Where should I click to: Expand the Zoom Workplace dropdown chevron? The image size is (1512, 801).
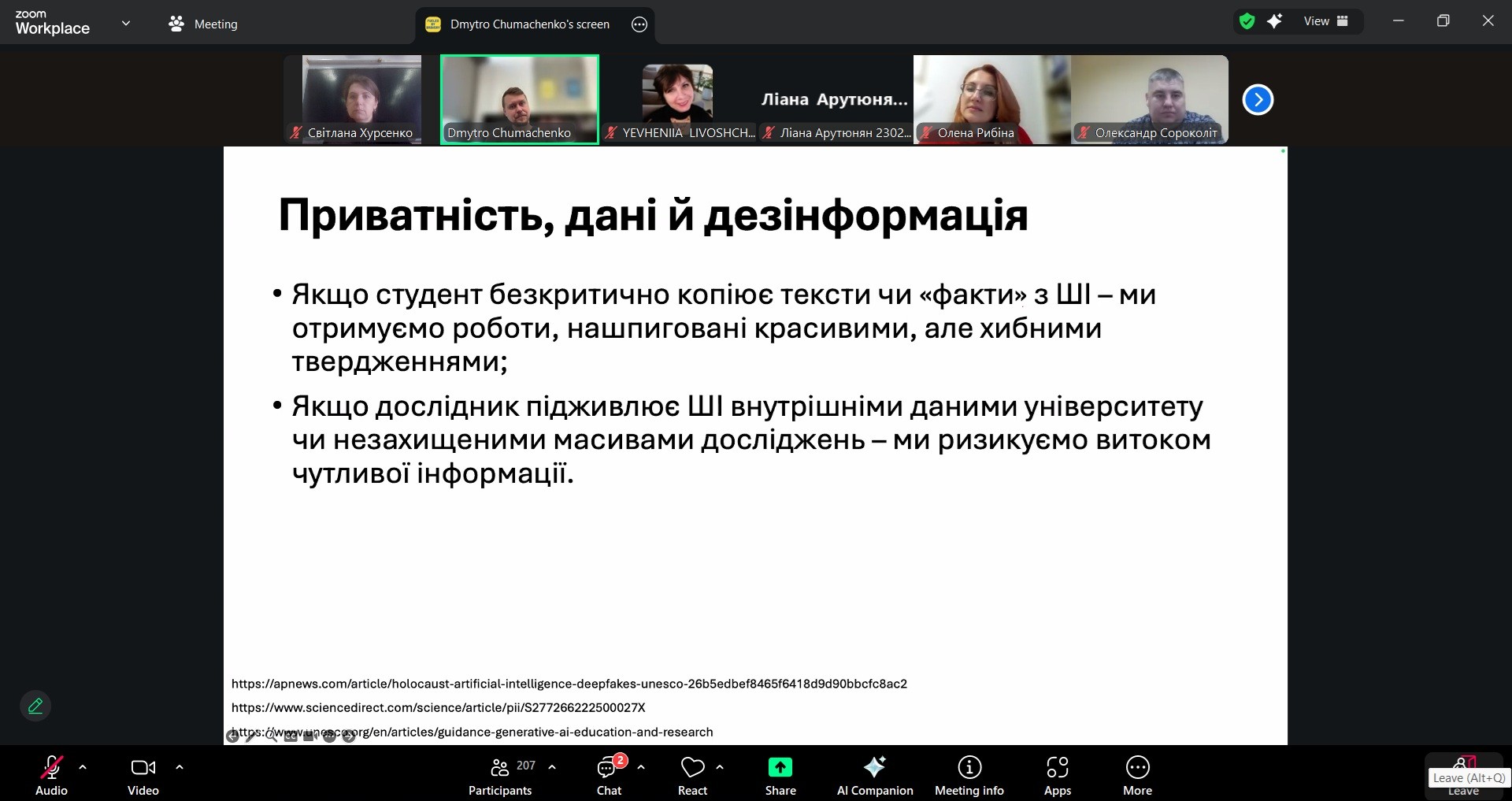[126, 24]
